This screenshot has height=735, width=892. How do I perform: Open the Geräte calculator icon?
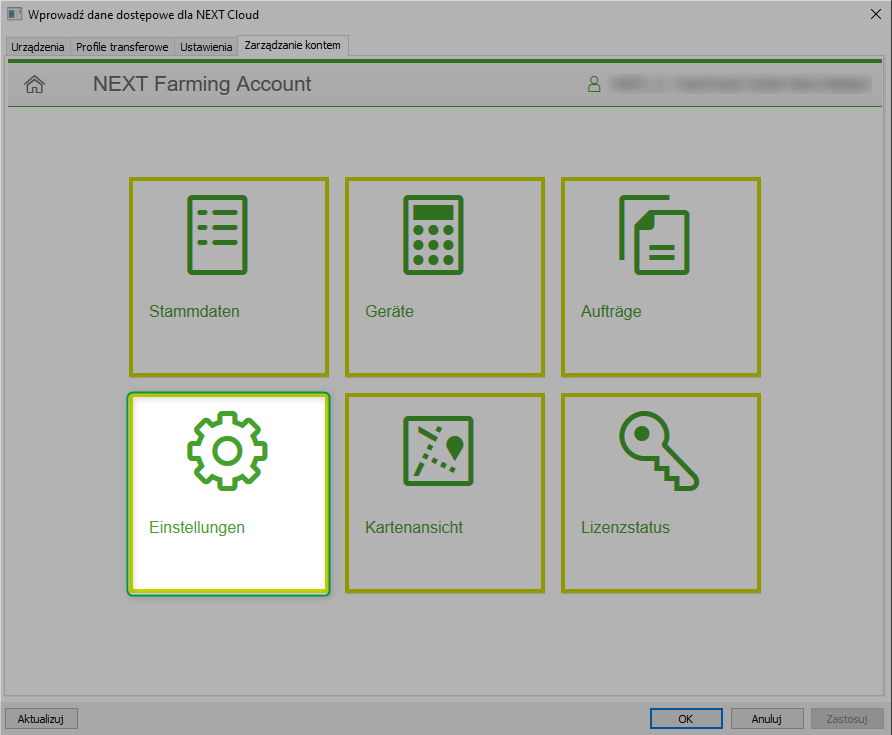[x=433, y=234]
